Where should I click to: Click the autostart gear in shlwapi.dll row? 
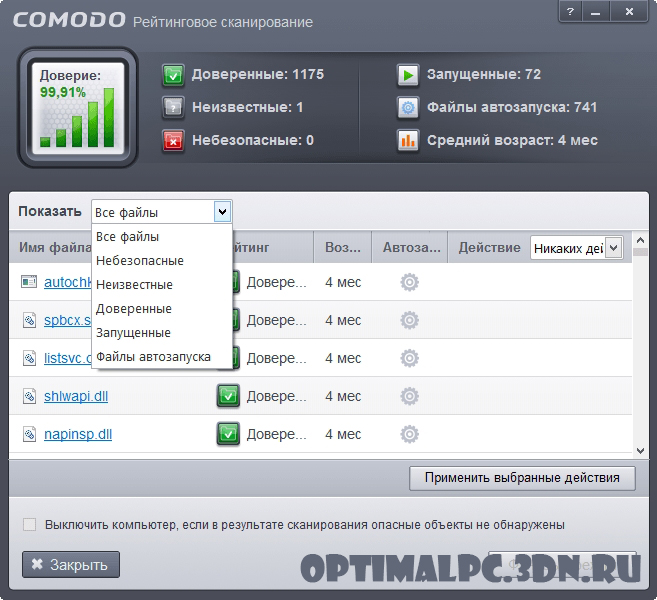point(409,396)
